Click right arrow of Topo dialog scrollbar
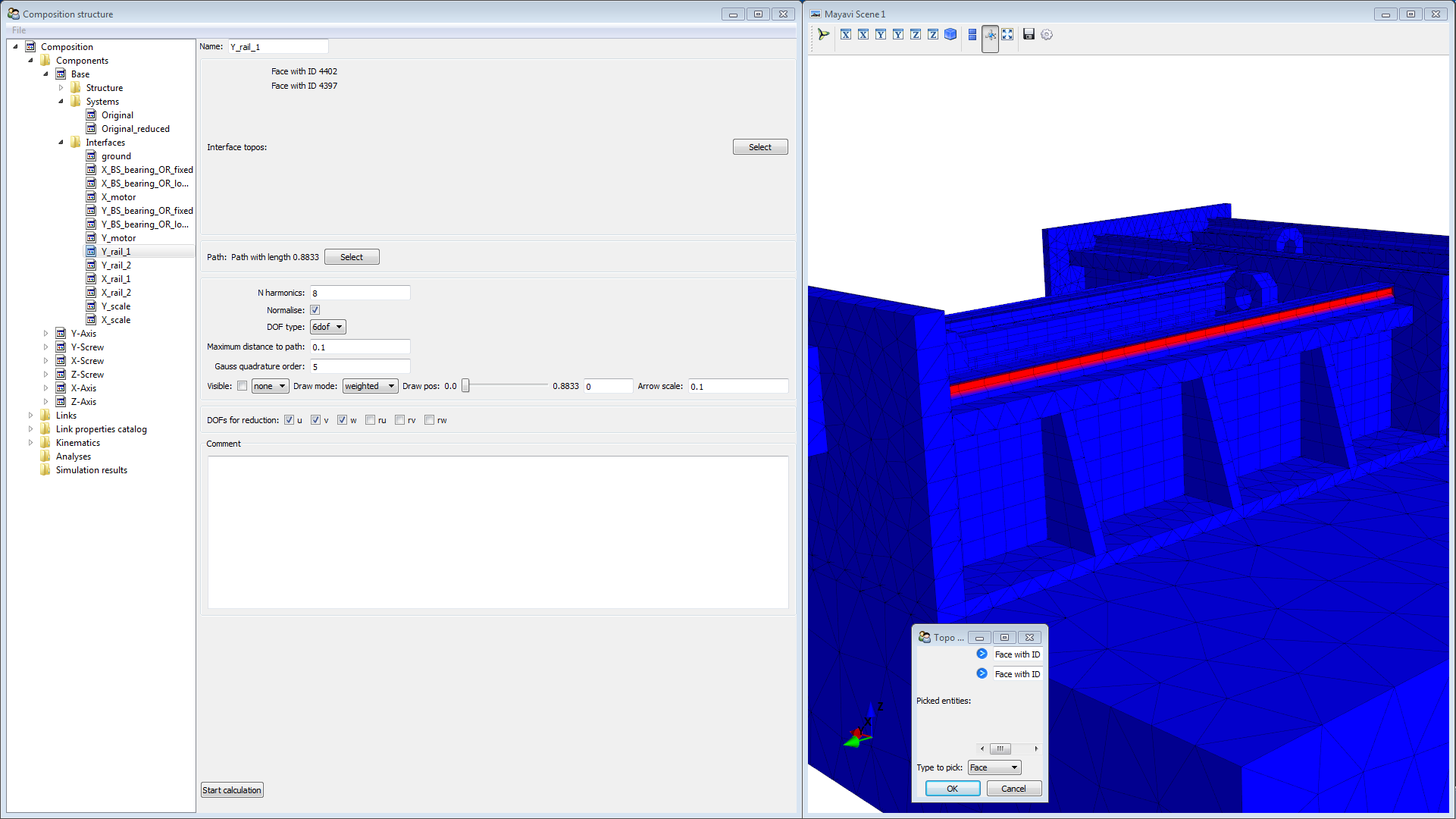This screenshot has height=819, width=1456. pyautogui.click(x=1036, y=748)
